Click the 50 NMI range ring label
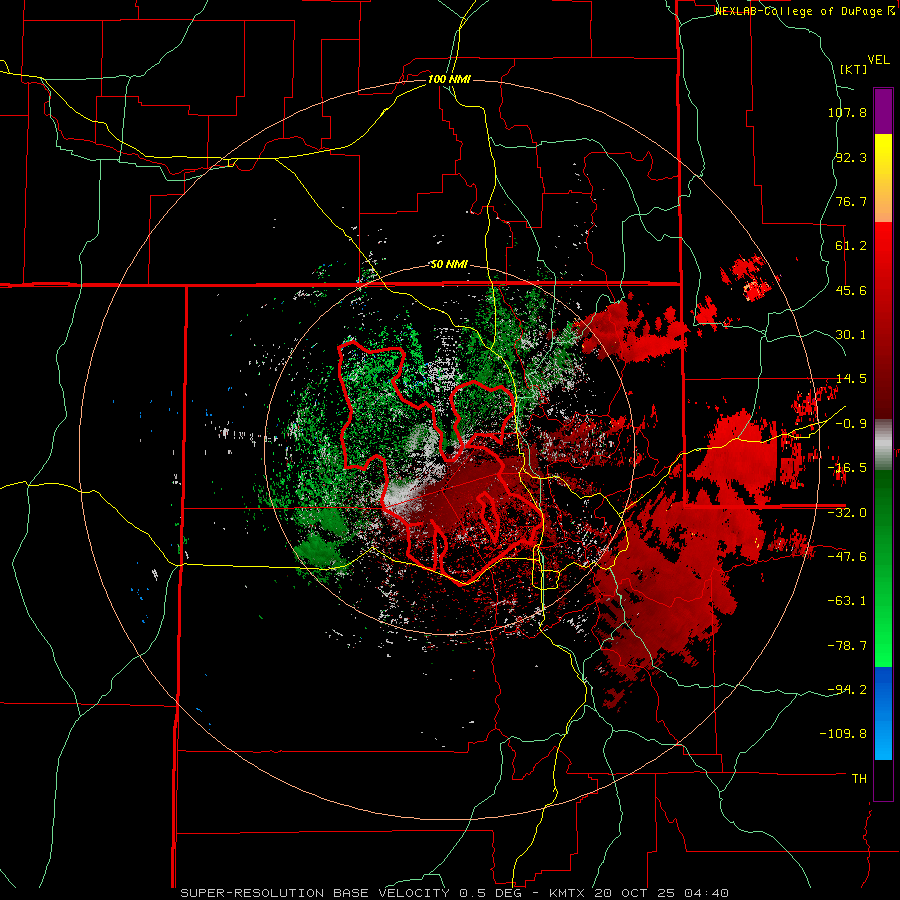Image resolution: width=900 pixels, height=900 pixels. (449, 265)
